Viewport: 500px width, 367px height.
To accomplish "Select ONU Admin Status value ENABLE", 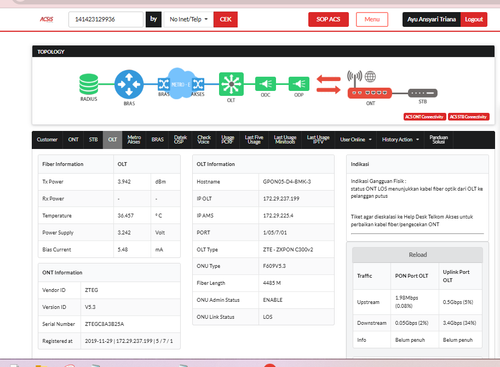I will click(272, 300).
